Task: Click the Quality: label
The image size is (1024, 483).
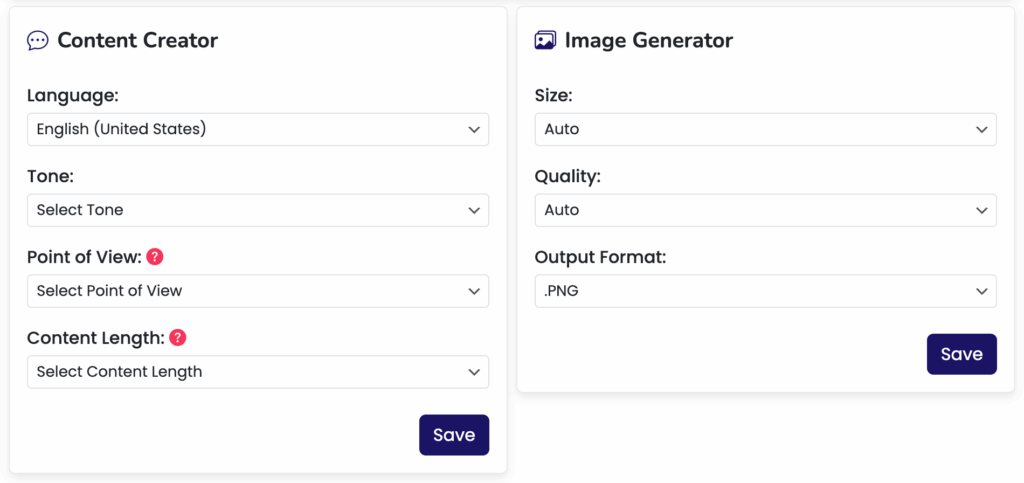Action: pos(566,177)
